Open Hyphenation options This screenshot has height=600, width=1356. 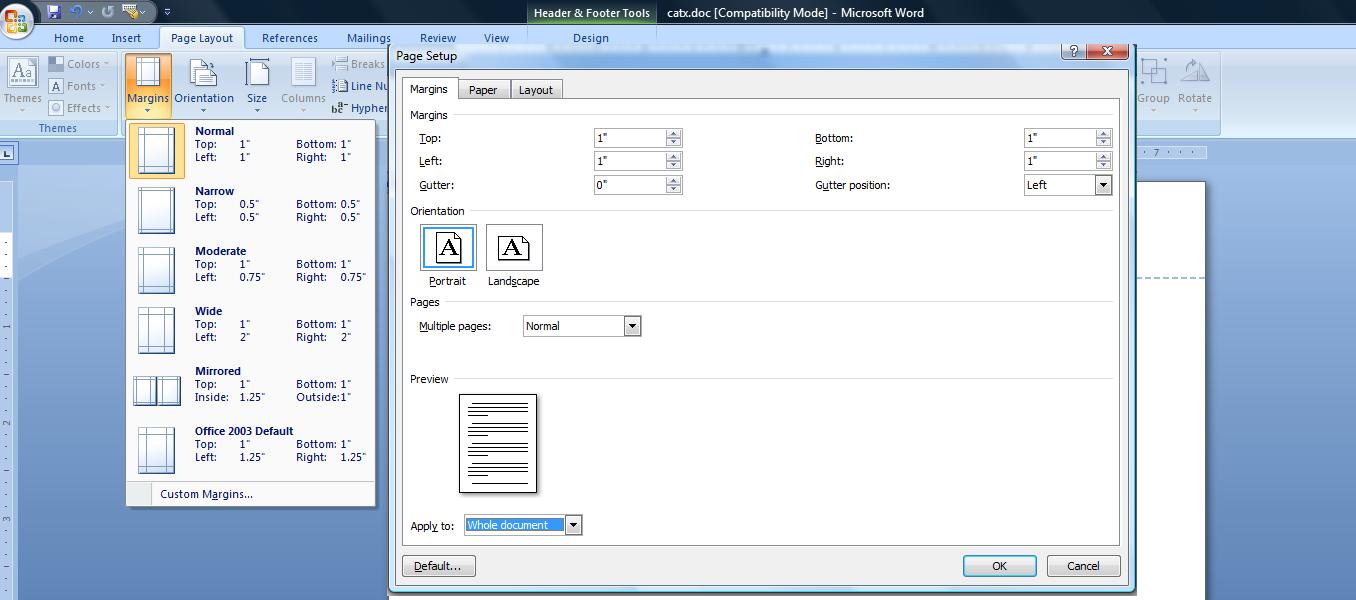click(x=361, y=108)
